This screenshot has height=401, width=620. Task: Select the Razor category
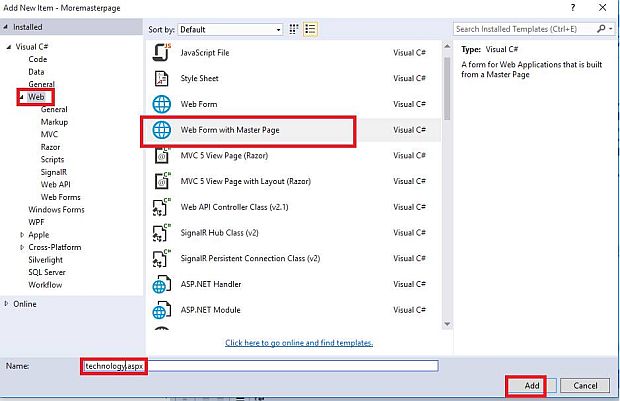click(50, 147)
